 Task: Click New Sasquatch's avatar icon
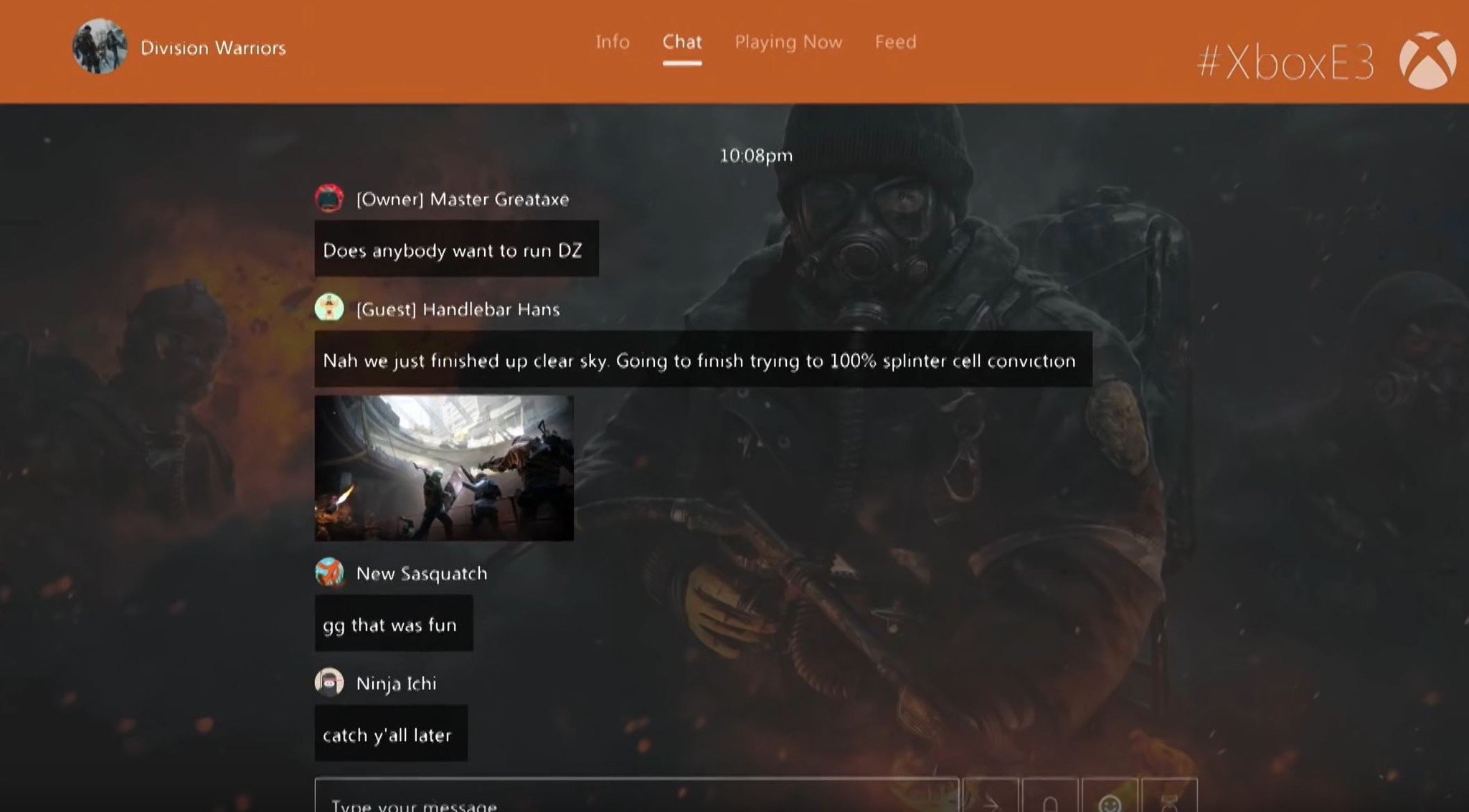(329, 572)
